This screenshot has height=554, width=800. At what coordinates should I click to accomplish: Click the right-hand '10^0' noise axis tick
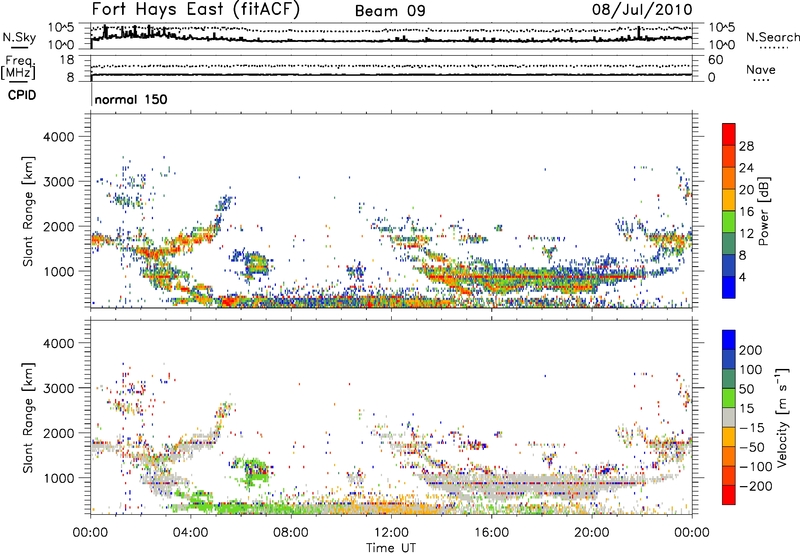tap(721, 45)
